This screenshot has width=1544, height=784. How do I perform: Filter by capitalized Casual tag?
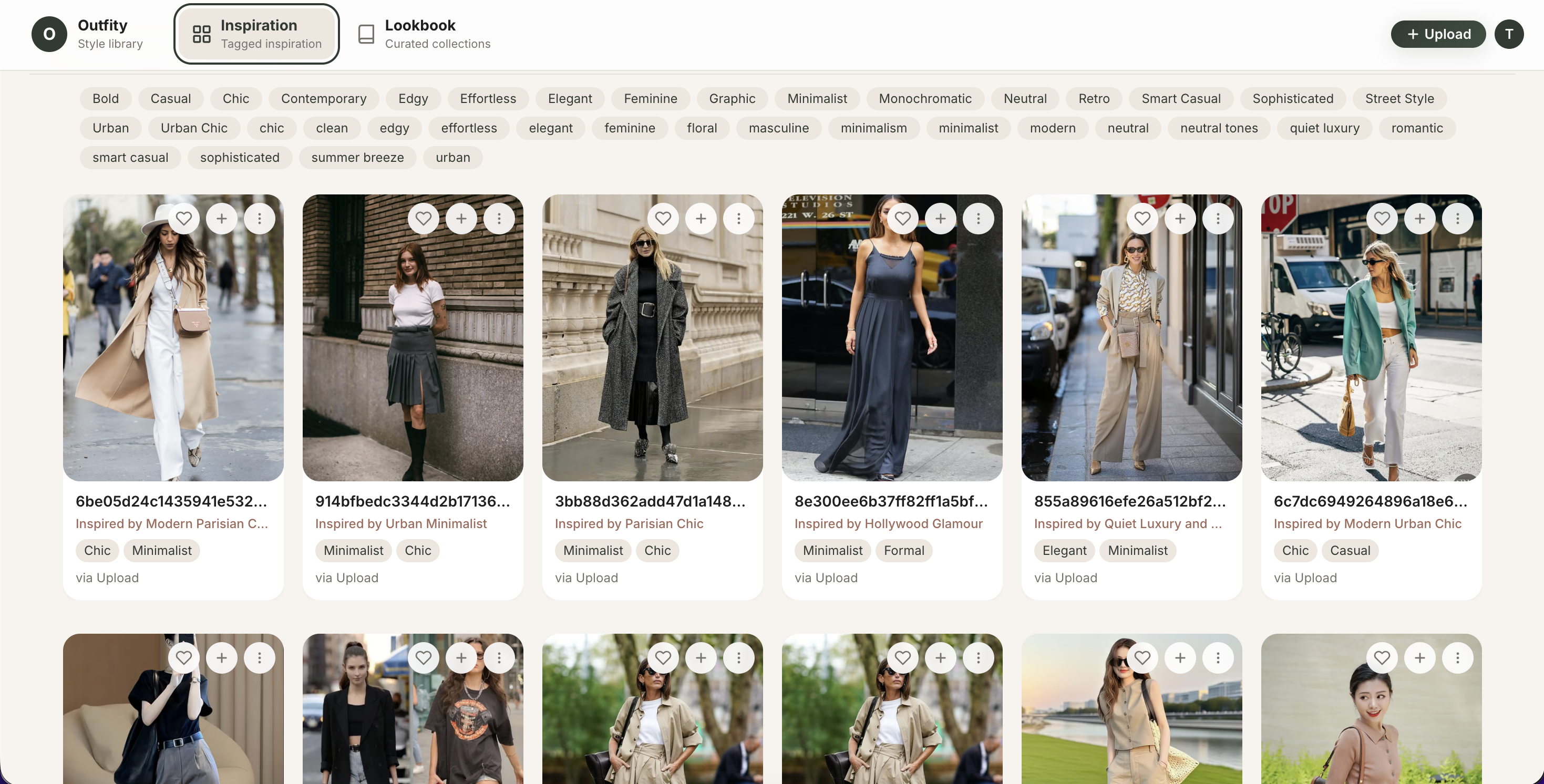pos(171,99)
